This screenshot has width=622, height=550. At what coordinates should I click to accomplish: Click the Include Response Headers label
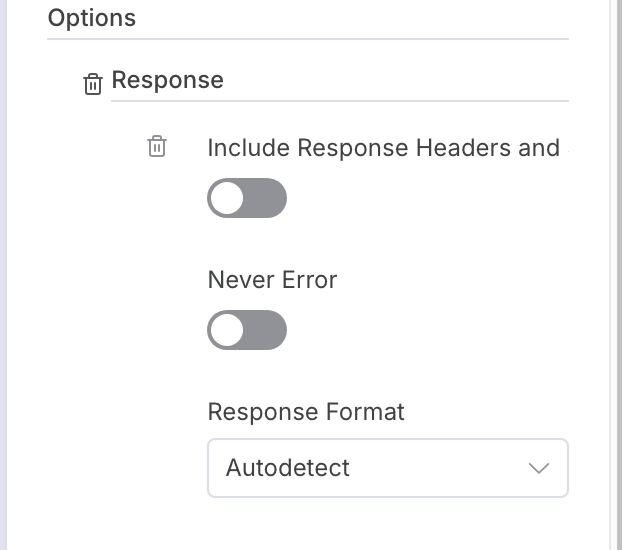[x=383, y=148]
